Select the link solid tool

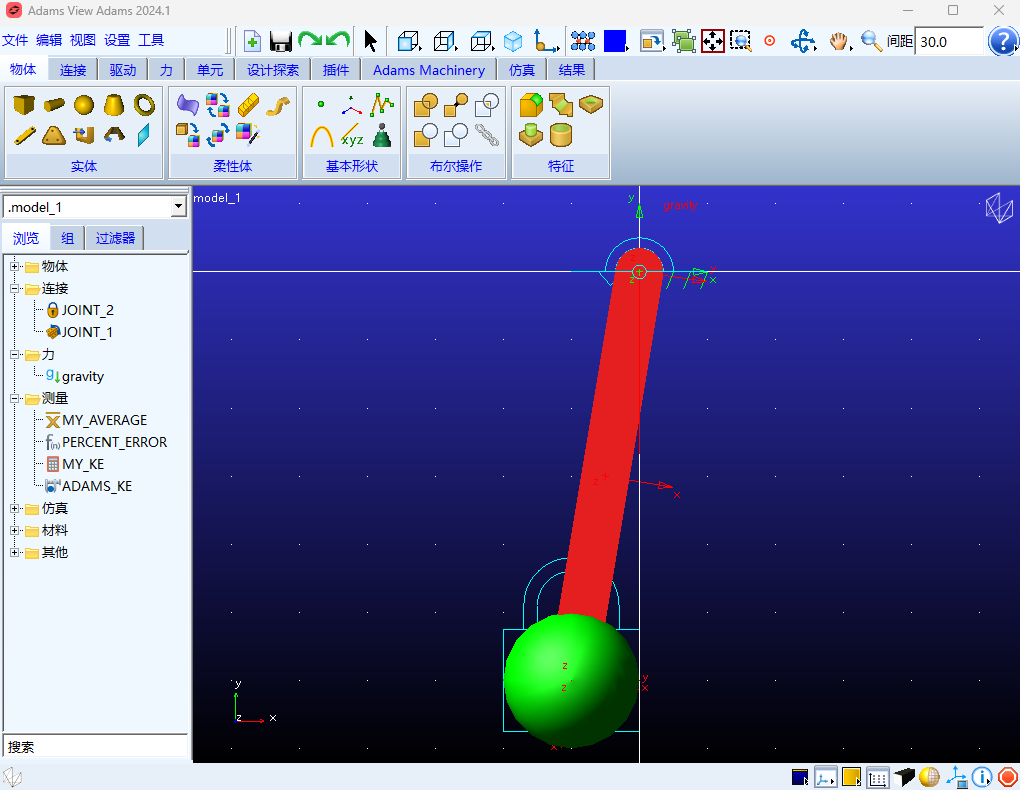pyautogui.click(x=25, y=135)
